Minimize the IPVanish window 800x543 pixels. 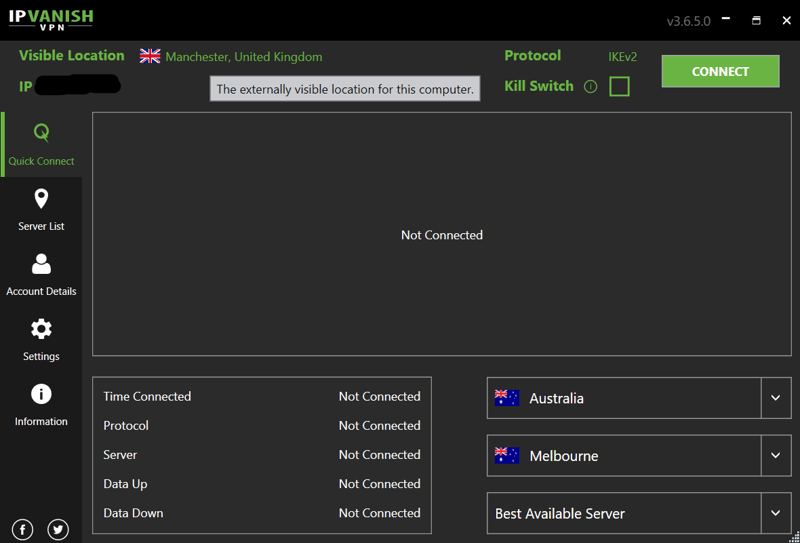[x=726, y=19]
